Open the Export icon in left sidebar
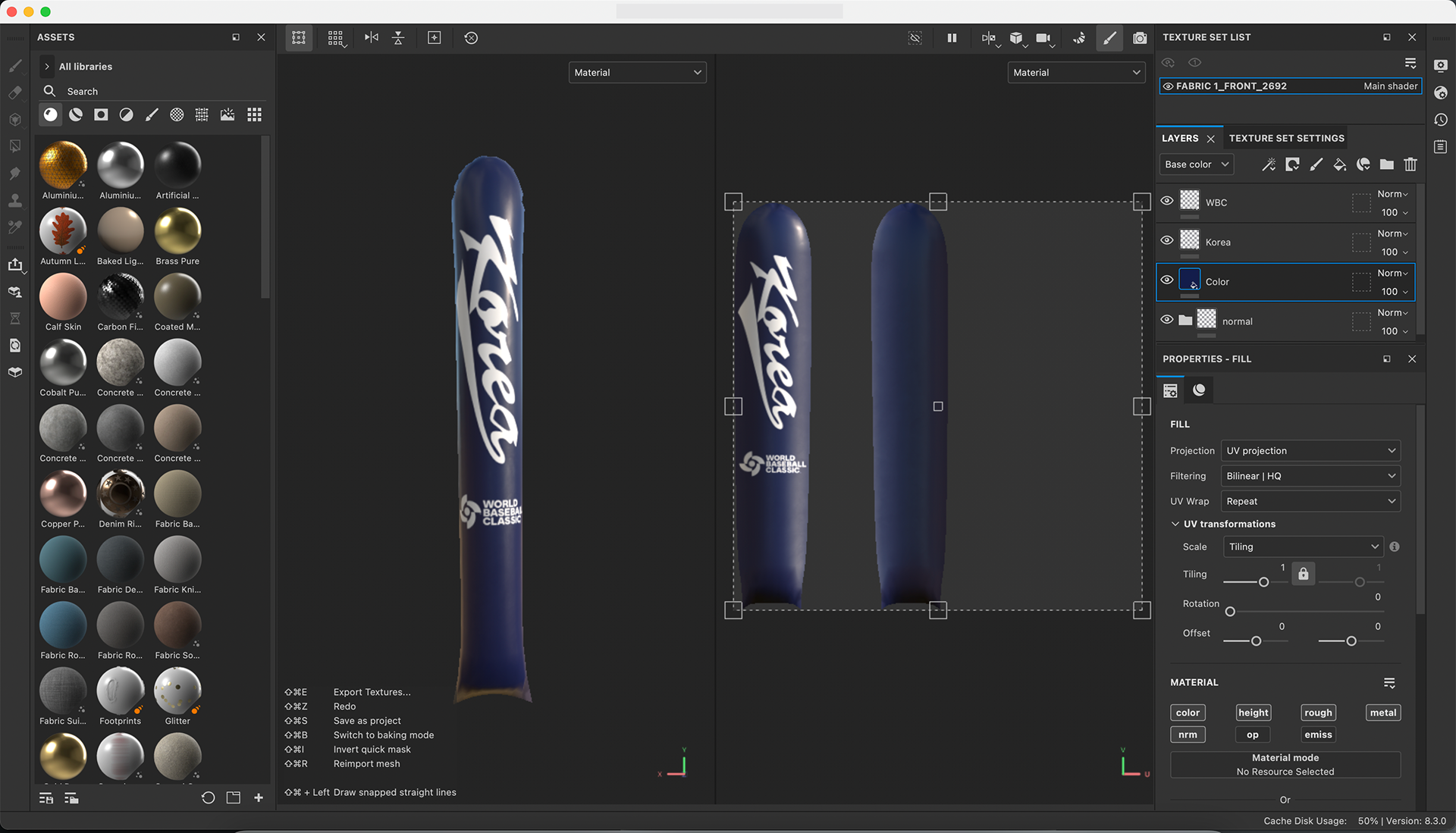Image resolution: width=1456 pixels, height=833 pixels. tap(15, 265)
